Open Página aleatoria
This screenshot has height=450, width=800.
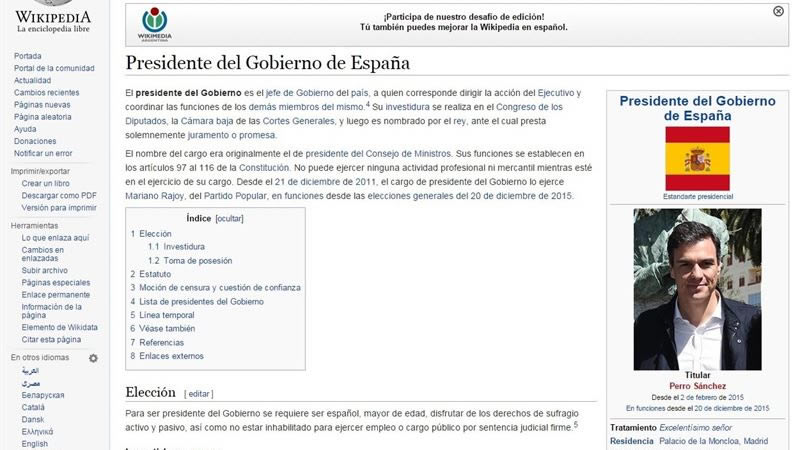point(42,117)
